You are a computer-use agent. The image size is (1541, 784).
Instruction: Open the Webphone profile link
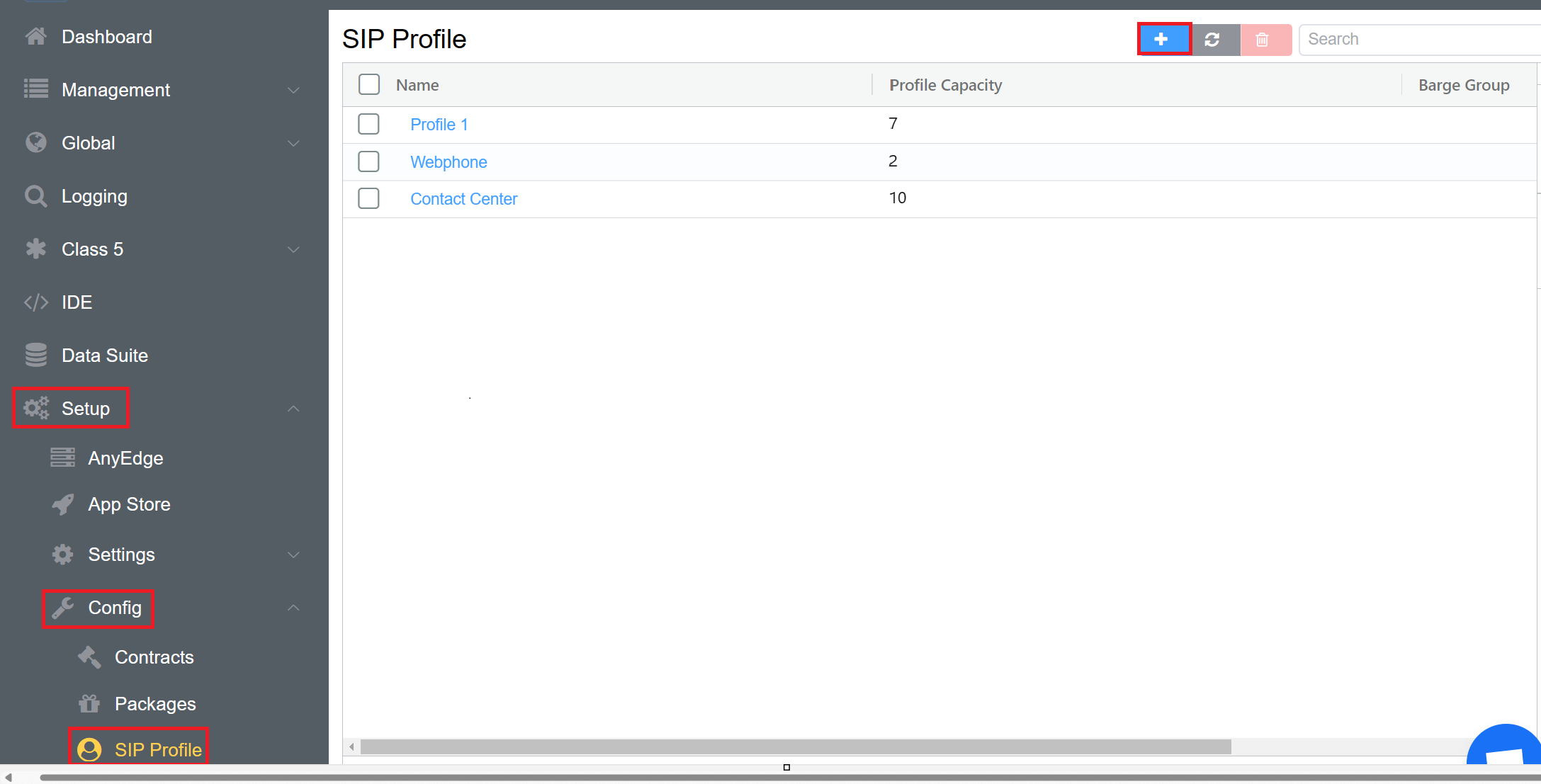(x=448, y=162)
